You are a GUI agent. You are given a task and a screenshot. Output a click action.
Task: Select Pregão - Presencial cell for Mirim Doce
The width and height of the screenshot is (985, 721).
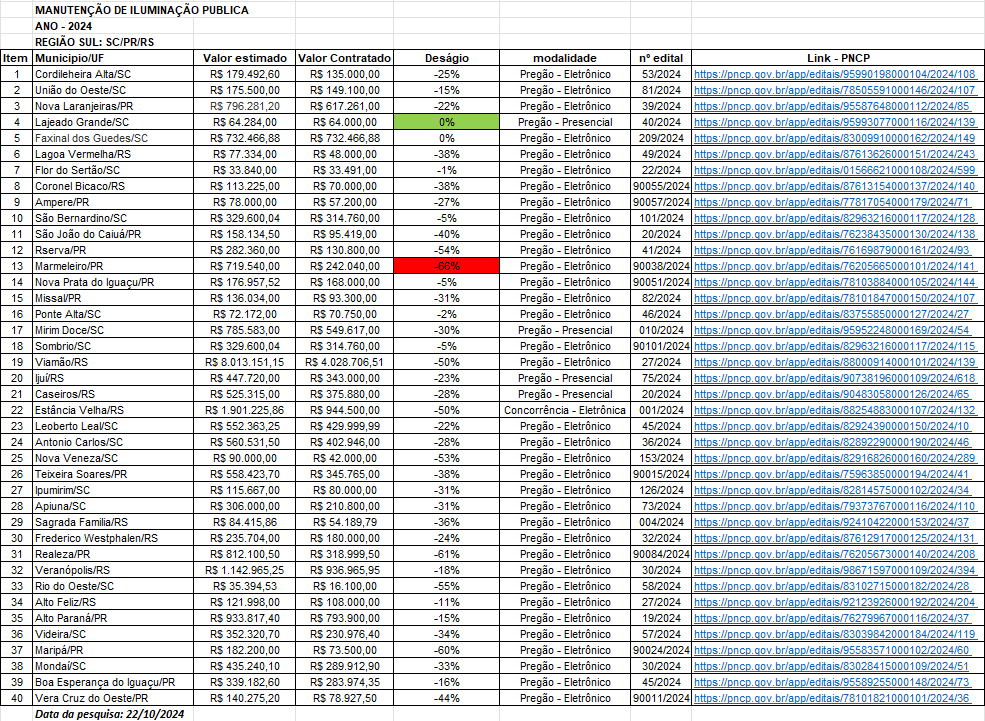pos(565,330)
